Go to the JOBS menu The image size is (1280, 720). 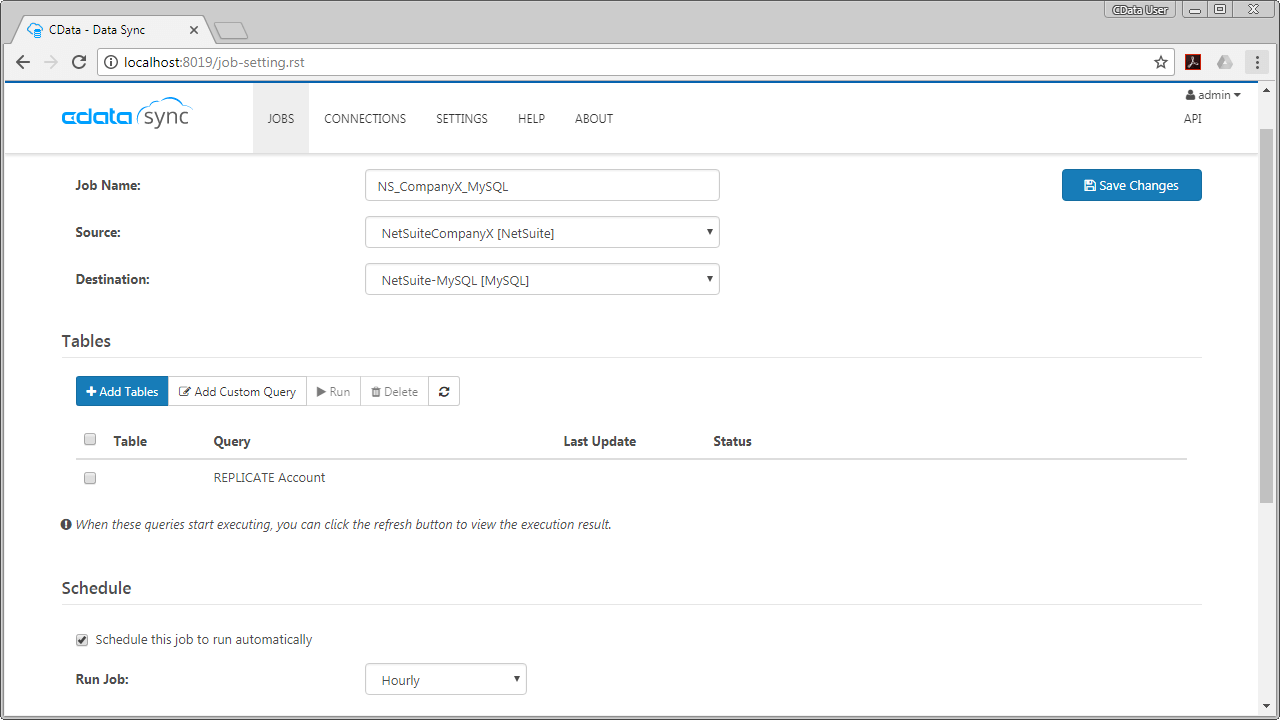[281, 118]
